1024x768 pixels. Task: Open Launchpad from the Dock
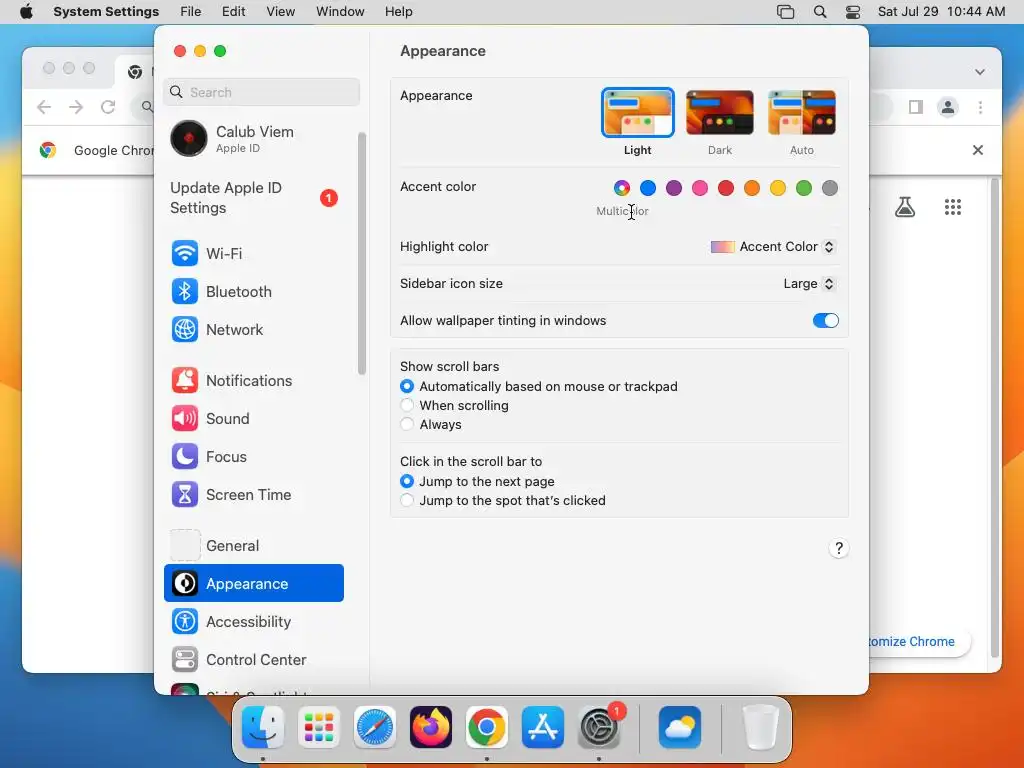point(319,727)
